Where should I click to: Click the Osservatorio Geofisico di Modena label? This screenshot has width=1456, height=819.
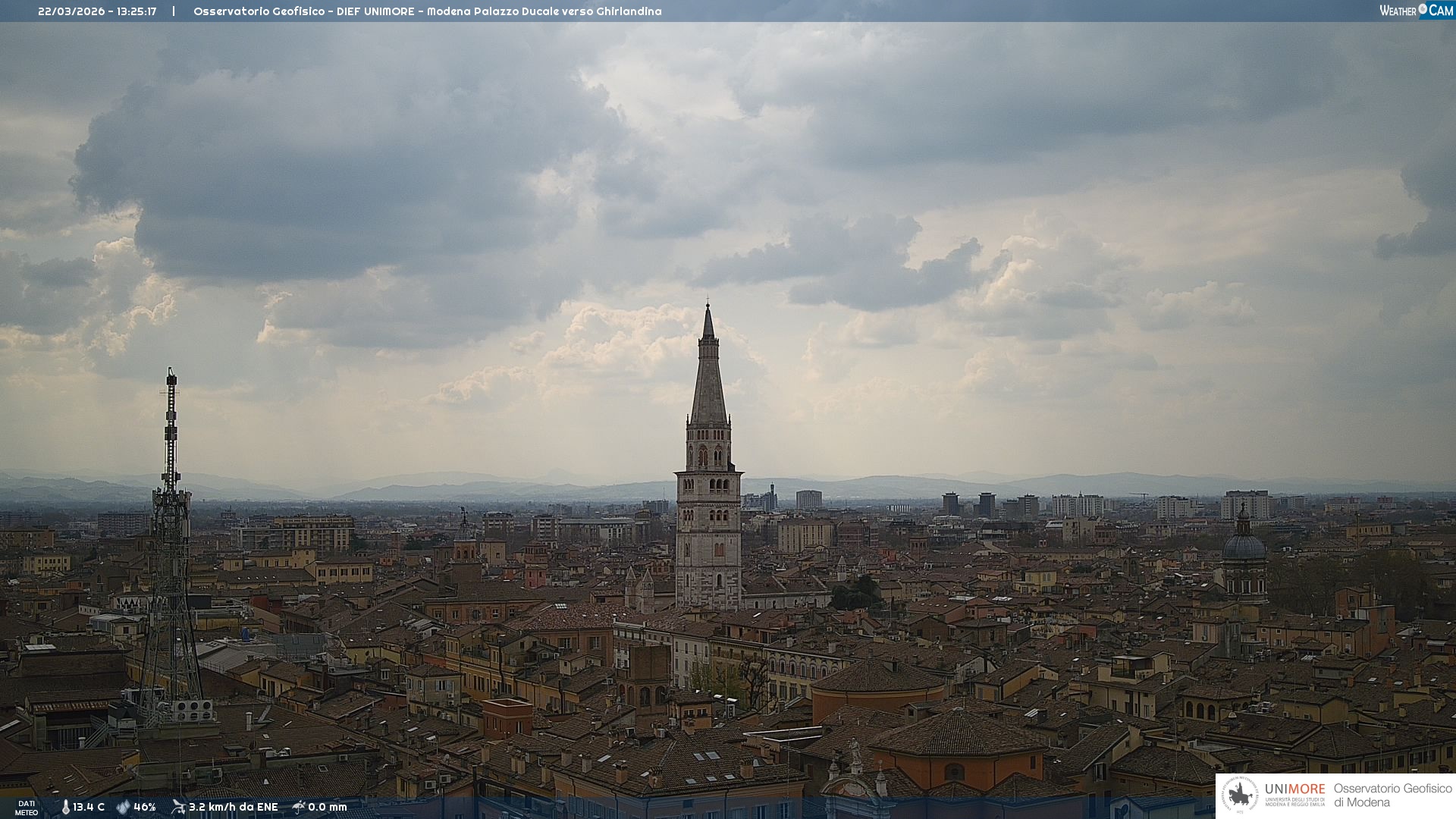[1392, 795]
